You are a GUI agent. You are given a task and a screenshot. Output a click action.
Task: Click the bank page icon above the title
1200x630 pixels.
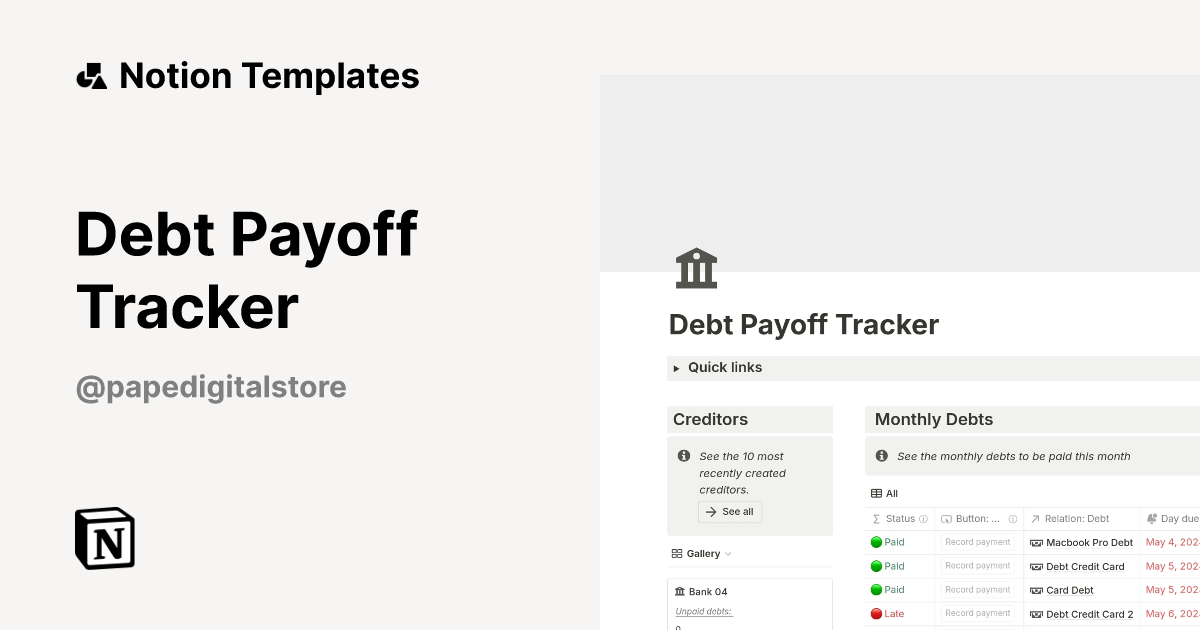point(696,267)
